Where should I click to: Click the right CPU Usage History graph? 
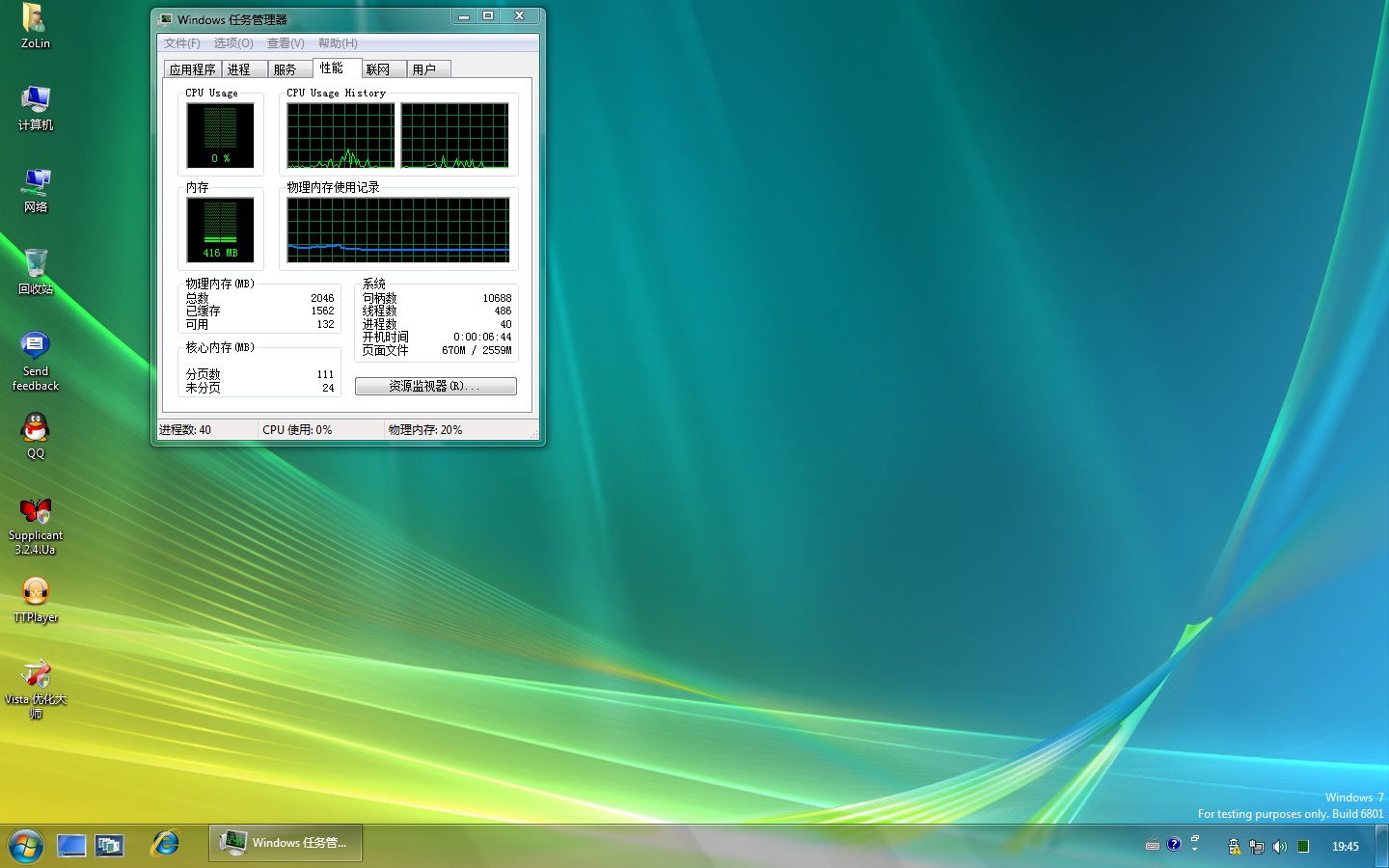click(x=454, y=136)
